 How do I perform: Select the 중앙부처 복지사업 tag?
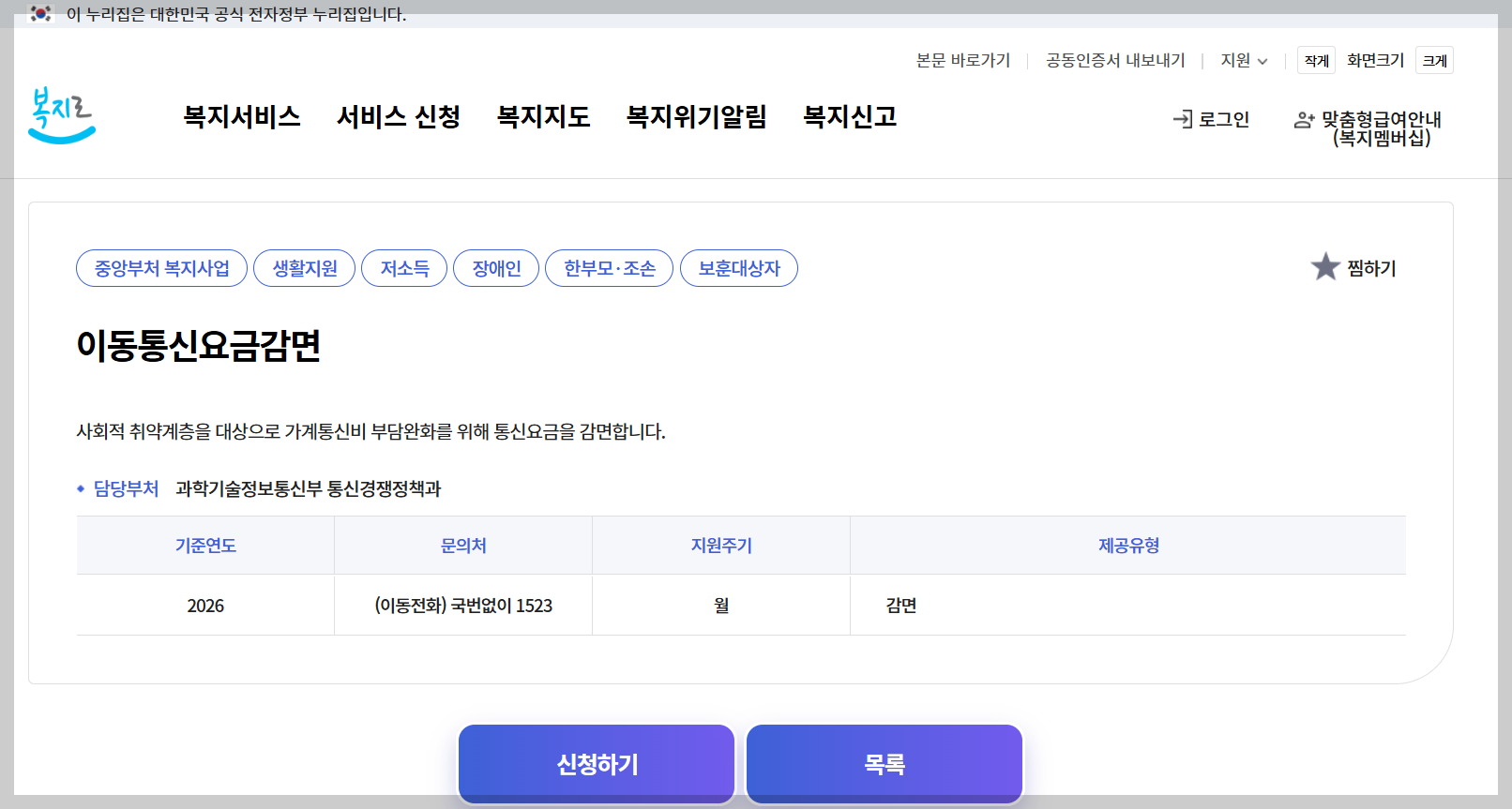click(161, 268)
